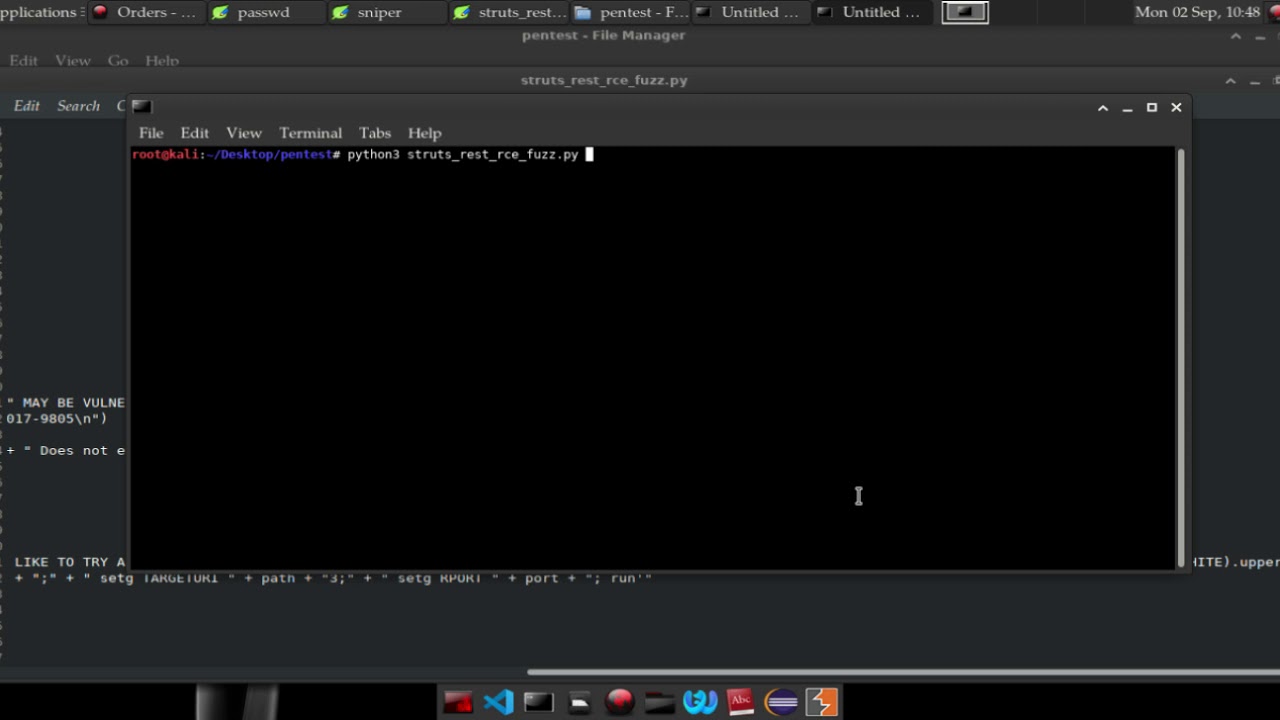This screenshot has height=720, width=1280.
Task: Click the struts_rest_rce_fuzz.py editor title bar
Action: tap(604, 81)
